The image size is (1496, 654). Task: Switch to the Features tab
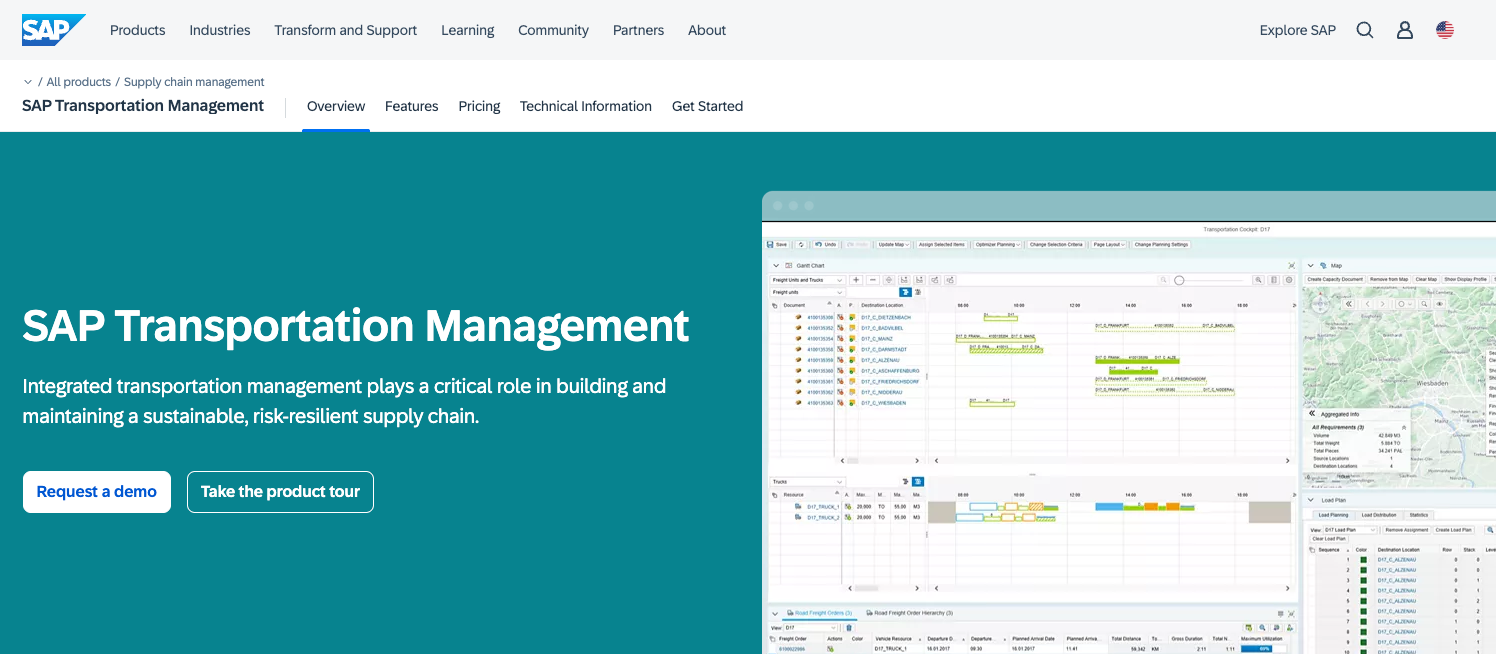[x=412, y=106]
